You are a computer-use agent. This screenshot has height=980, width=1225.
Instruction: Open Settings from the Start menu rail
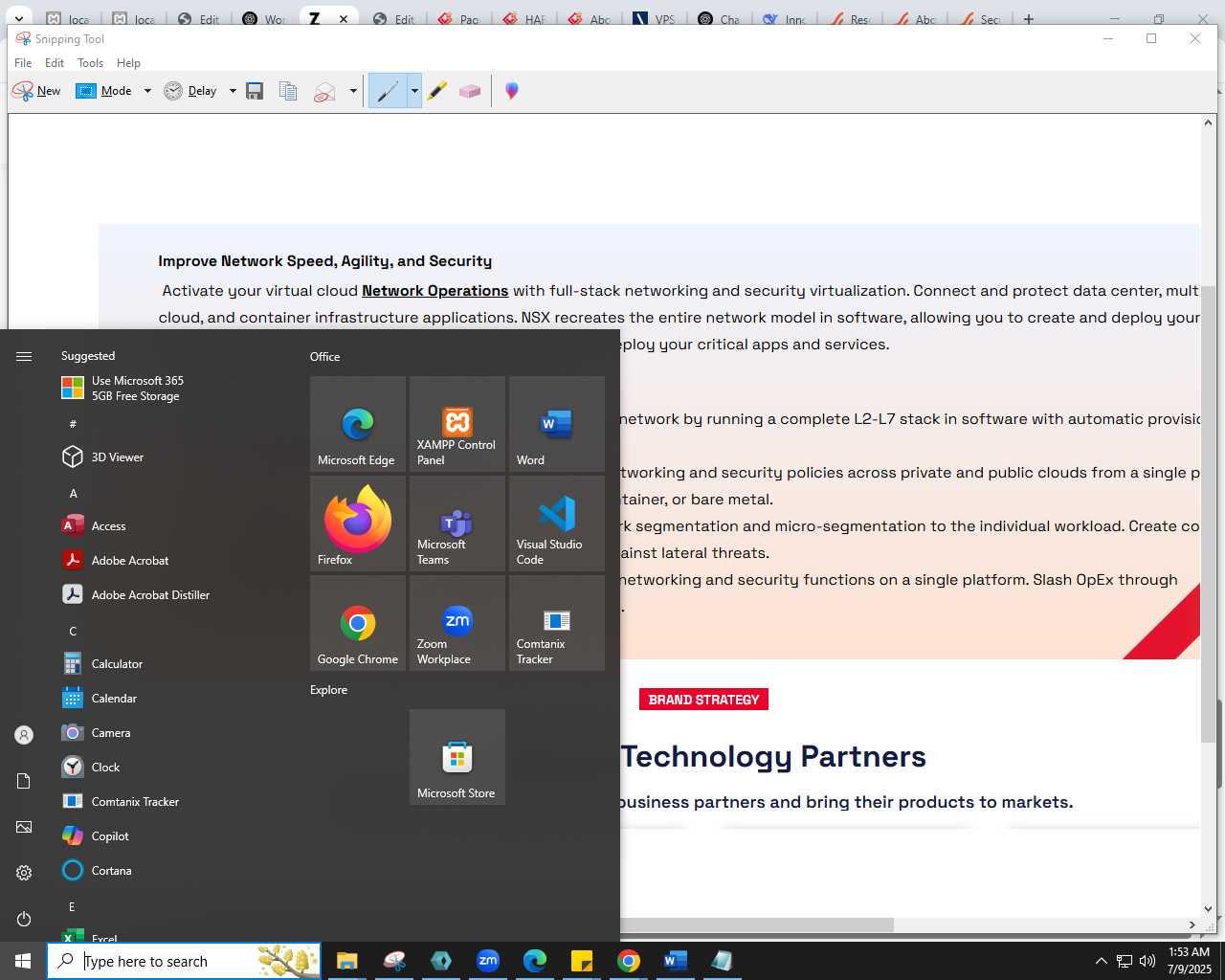24,873
